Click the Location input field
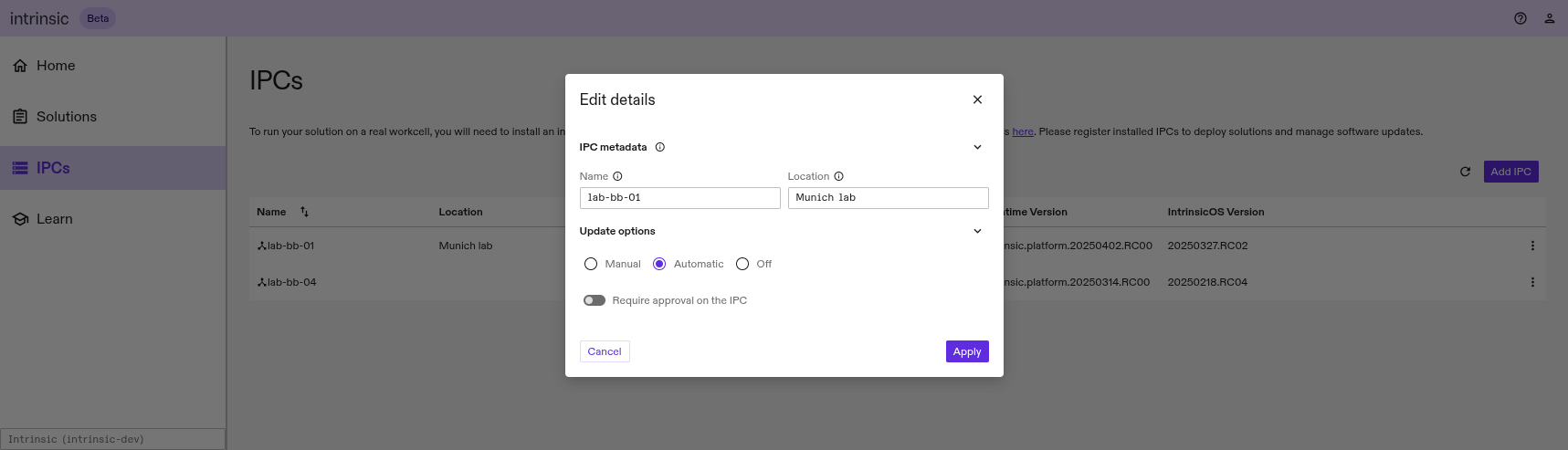The width and height of the screenshot is (1568, 450). tap(889, 198)
